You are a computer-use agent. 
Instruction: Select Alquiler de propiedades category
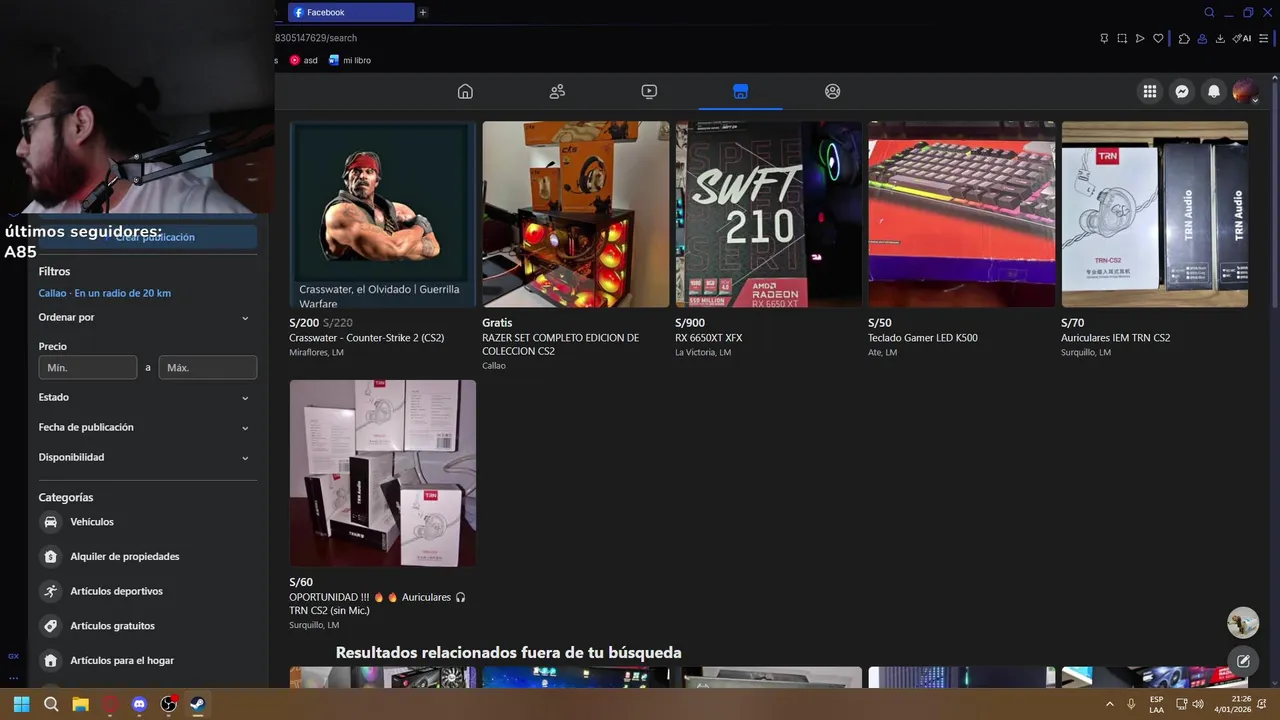(147, 556)
